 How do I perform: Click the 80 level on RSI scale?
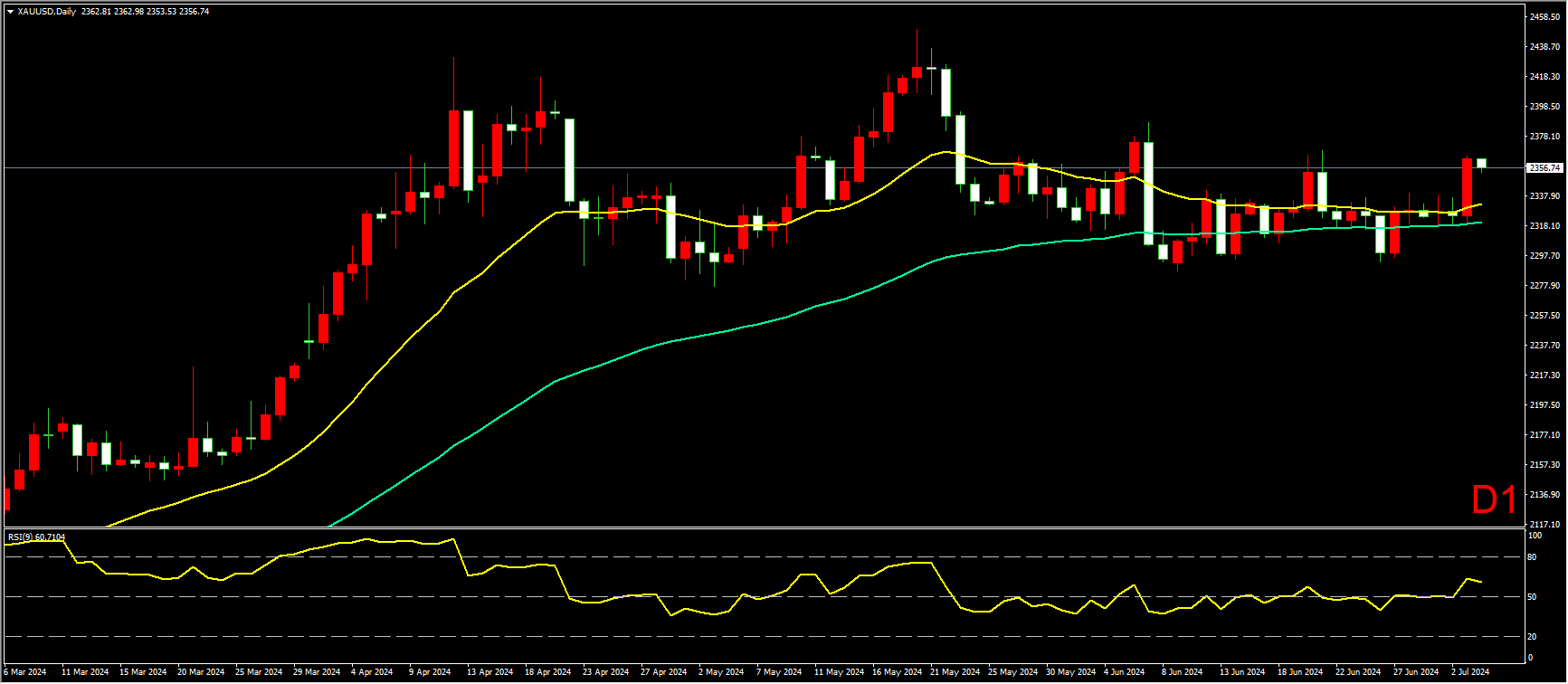tap(1532, 557)
